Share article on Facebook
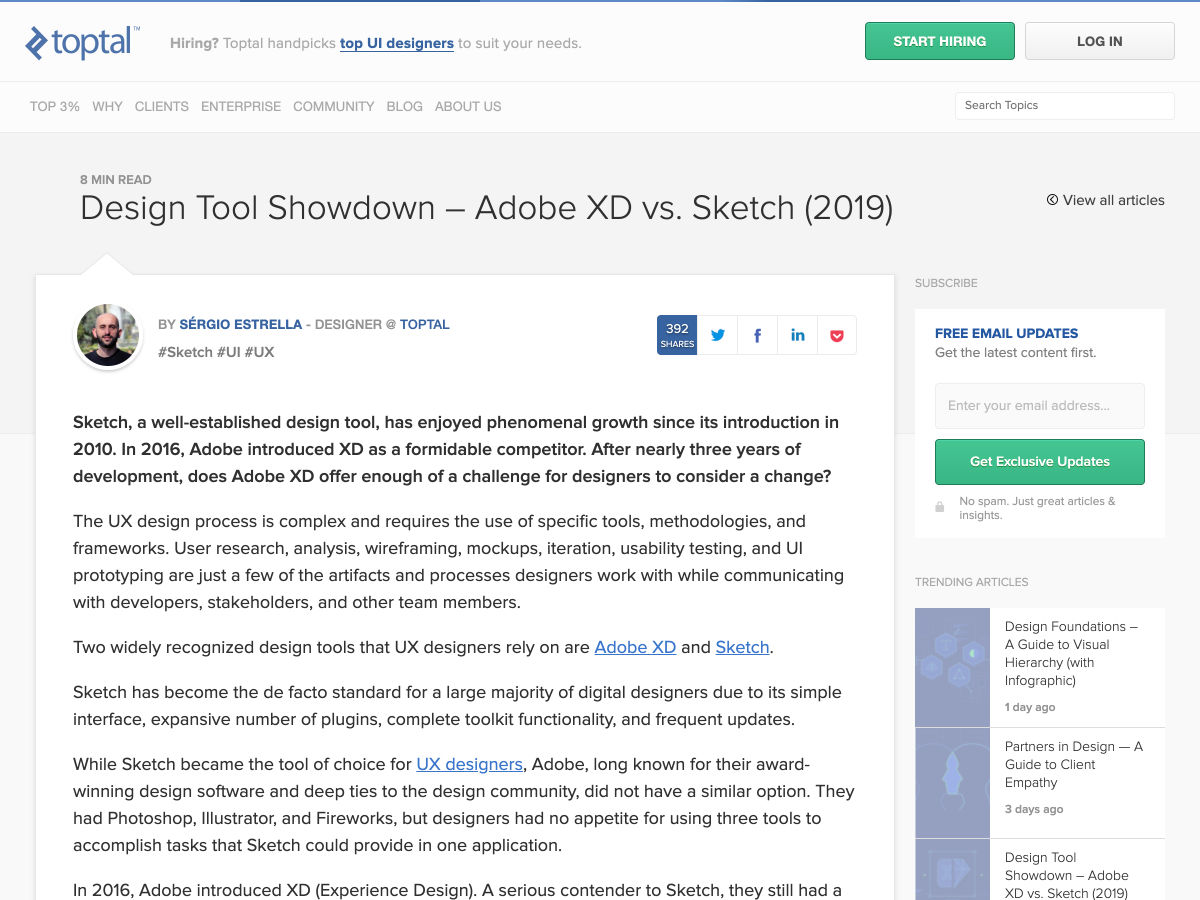Viewport: 1200px width, 900px height. point(757,335)
